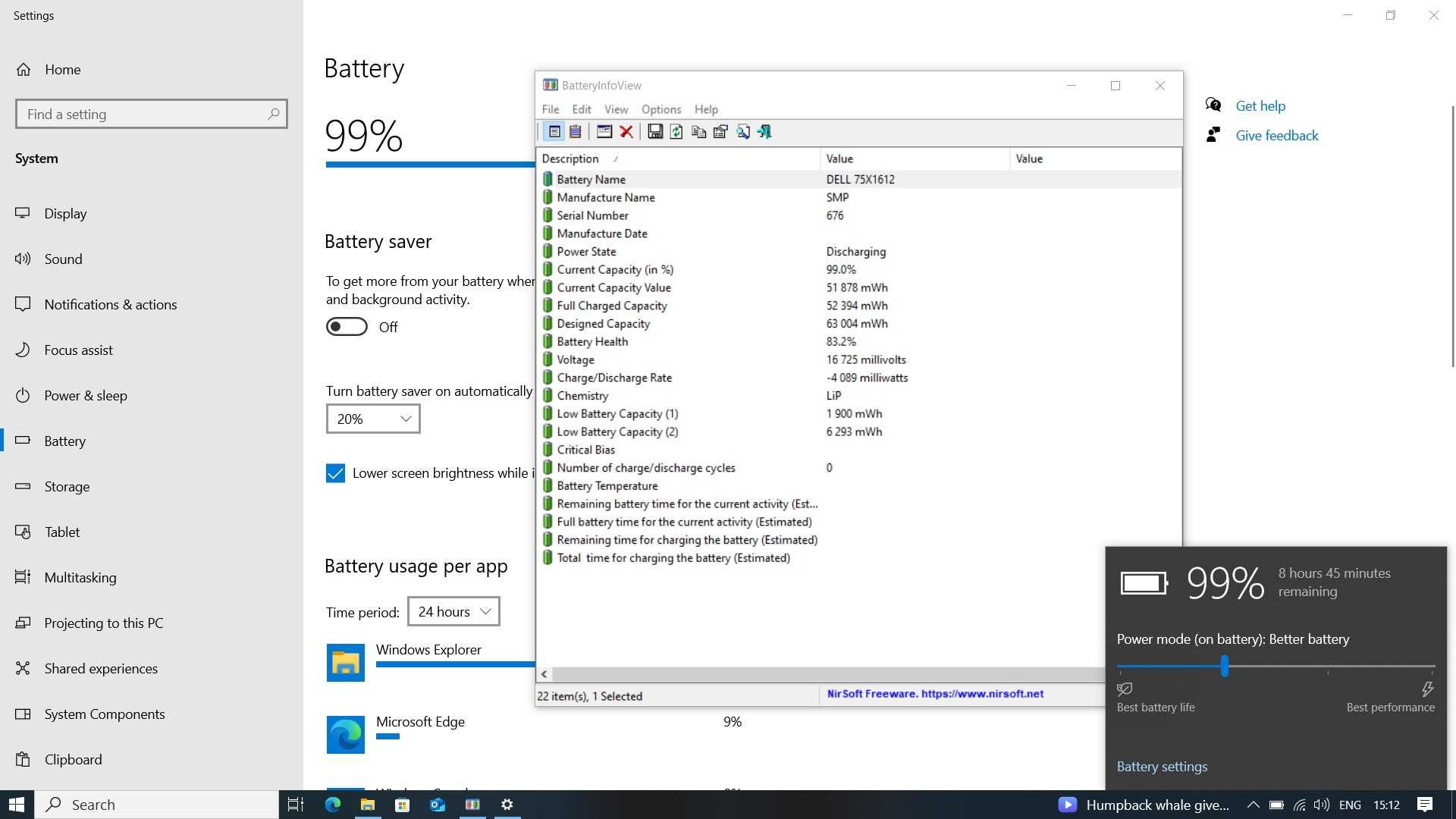This screenshot has width=1456, height=819.
Task: Open Projecting to this PC settings
Action: tap(152, 623)
